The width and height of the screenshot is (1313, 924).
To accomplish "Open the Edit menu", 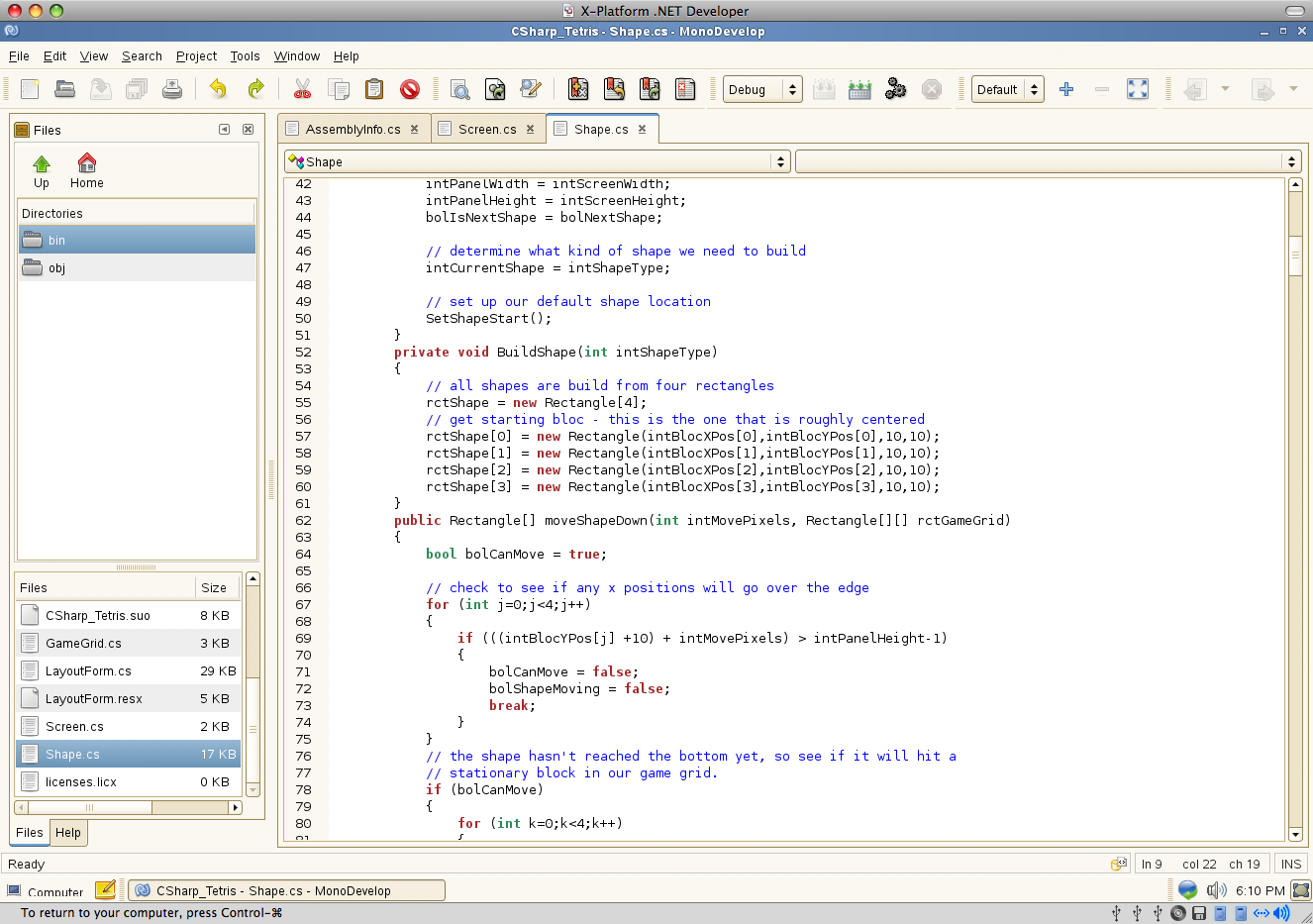I will pos(55,56).
